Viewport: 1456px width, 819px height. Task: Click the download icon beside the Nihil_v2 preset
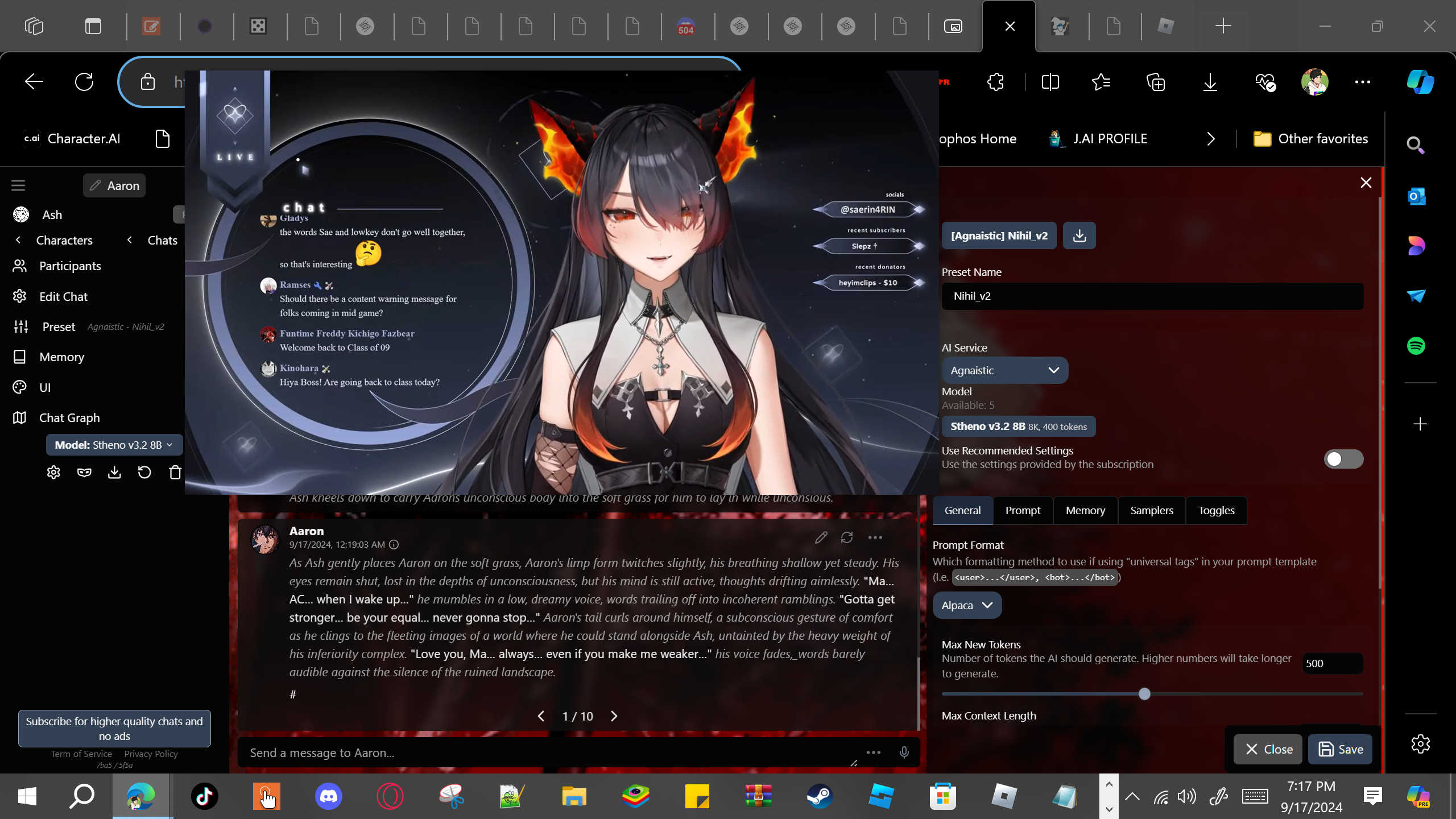(x=1079, y=235)
